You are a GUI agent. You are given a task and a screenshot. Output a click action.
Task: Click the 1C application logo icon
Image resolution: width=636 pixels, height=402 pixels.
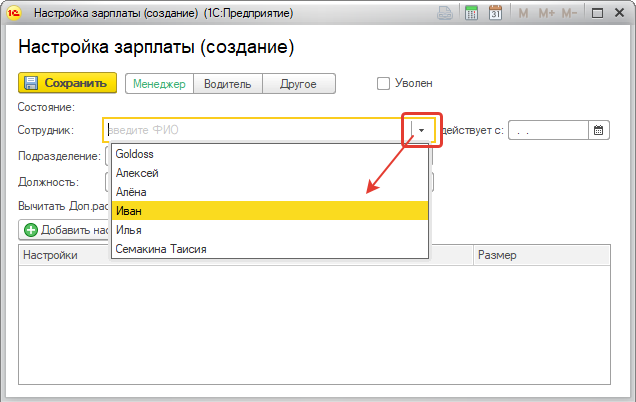coord(13,13)
